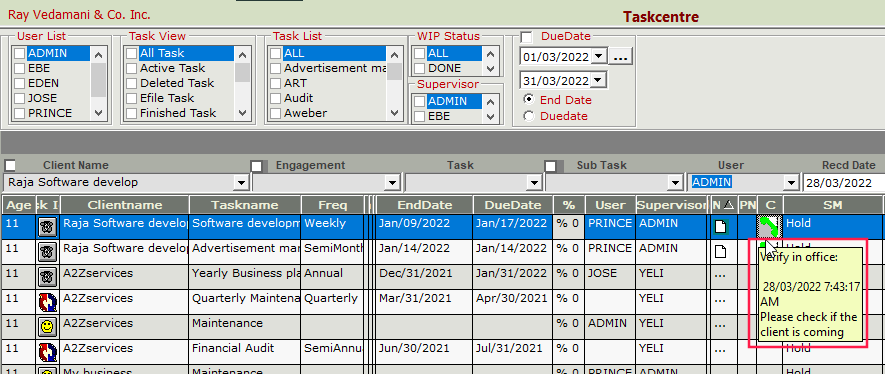Image resolution: width=885 pixels, height=374 pixels.
Task: Tick the Active Task view checkbox
Action: click(x=132, y=68)
